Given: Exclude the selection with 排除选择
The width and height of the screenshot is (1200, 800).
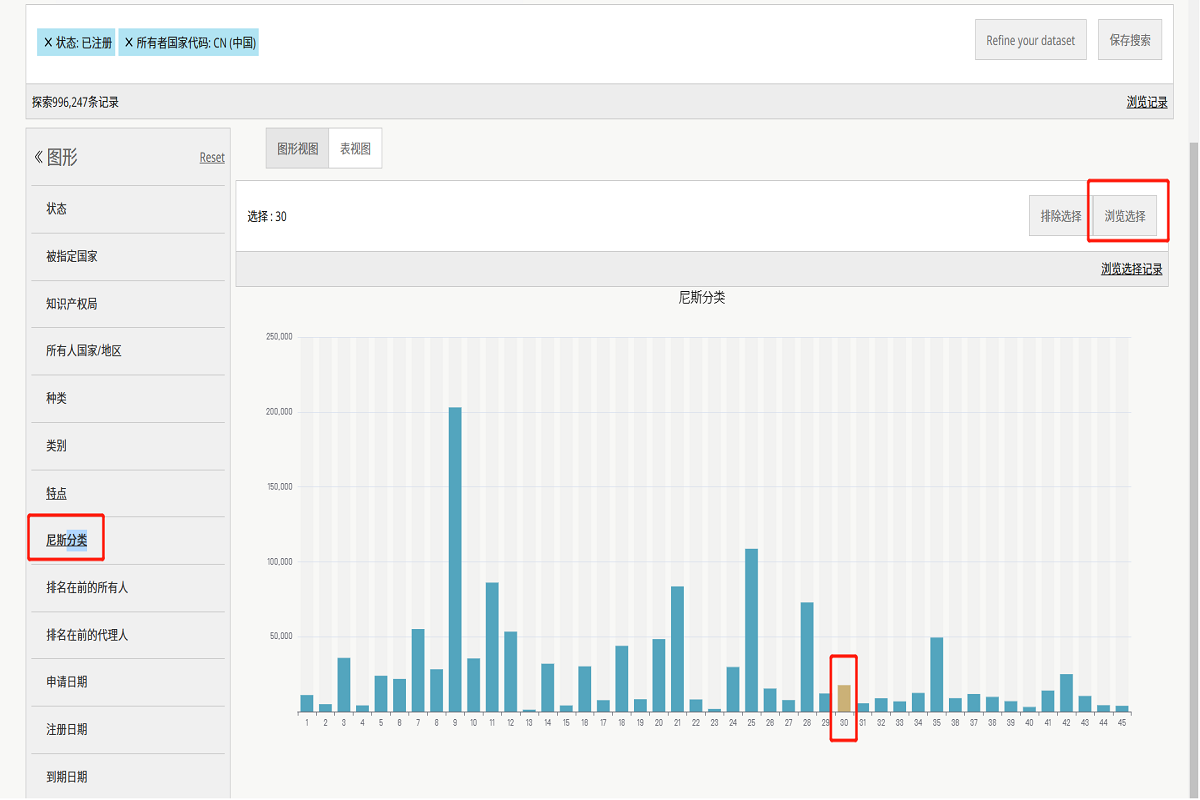Looking at the screenshot, I should point(1061,216).
